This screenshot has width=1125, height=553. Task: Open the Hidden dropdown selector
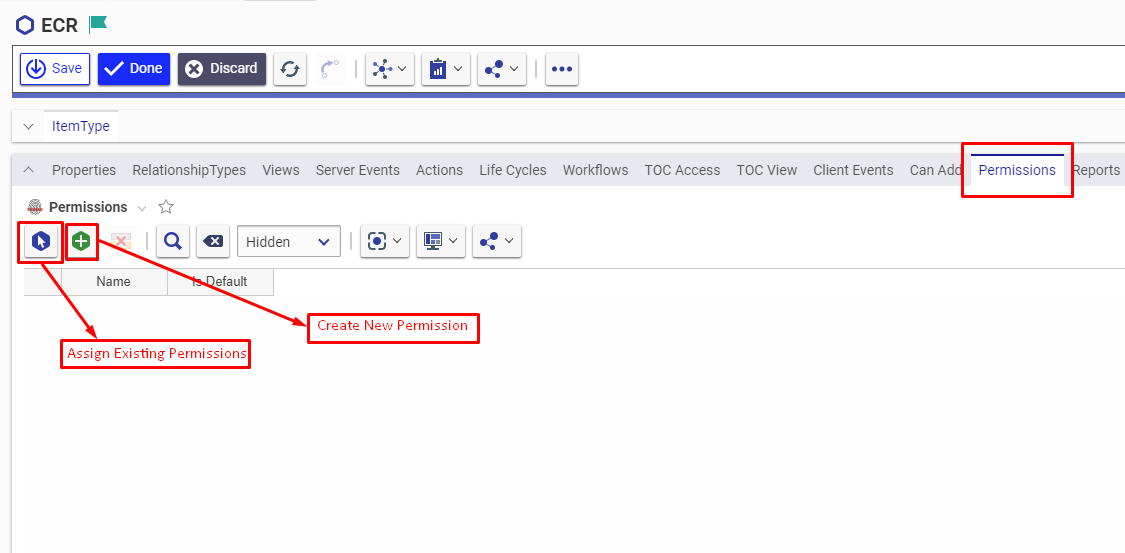(288, 241)
